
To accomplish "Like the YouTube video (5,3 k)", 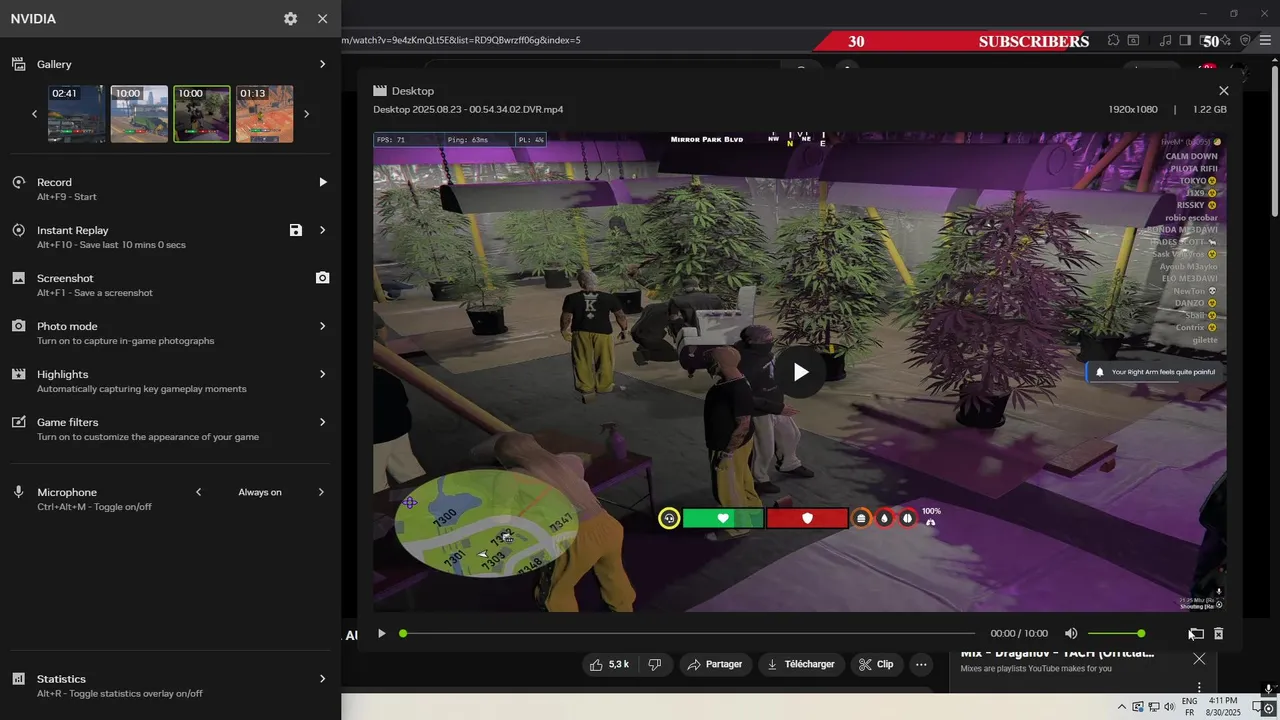I will click(609, 664).
